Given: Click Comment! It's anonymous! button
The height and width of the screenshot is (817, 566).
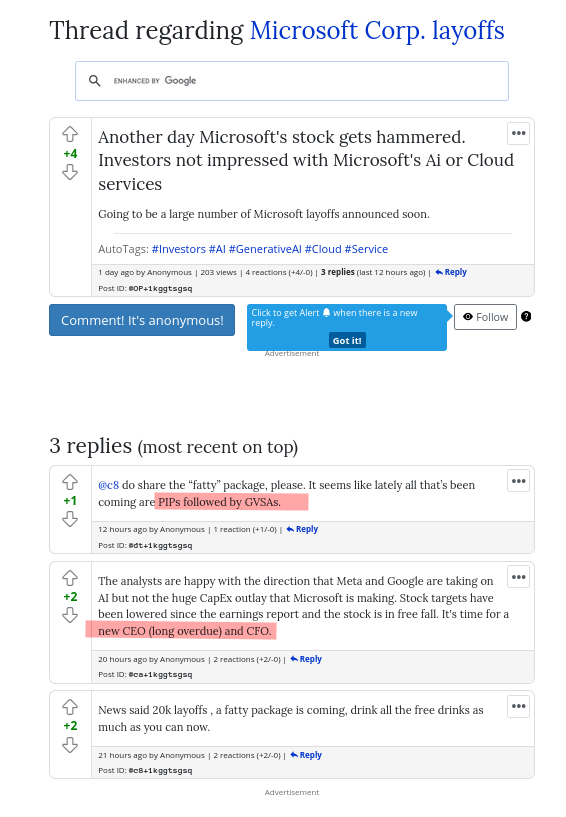Looking at the screenshot, I should point(142,320).
